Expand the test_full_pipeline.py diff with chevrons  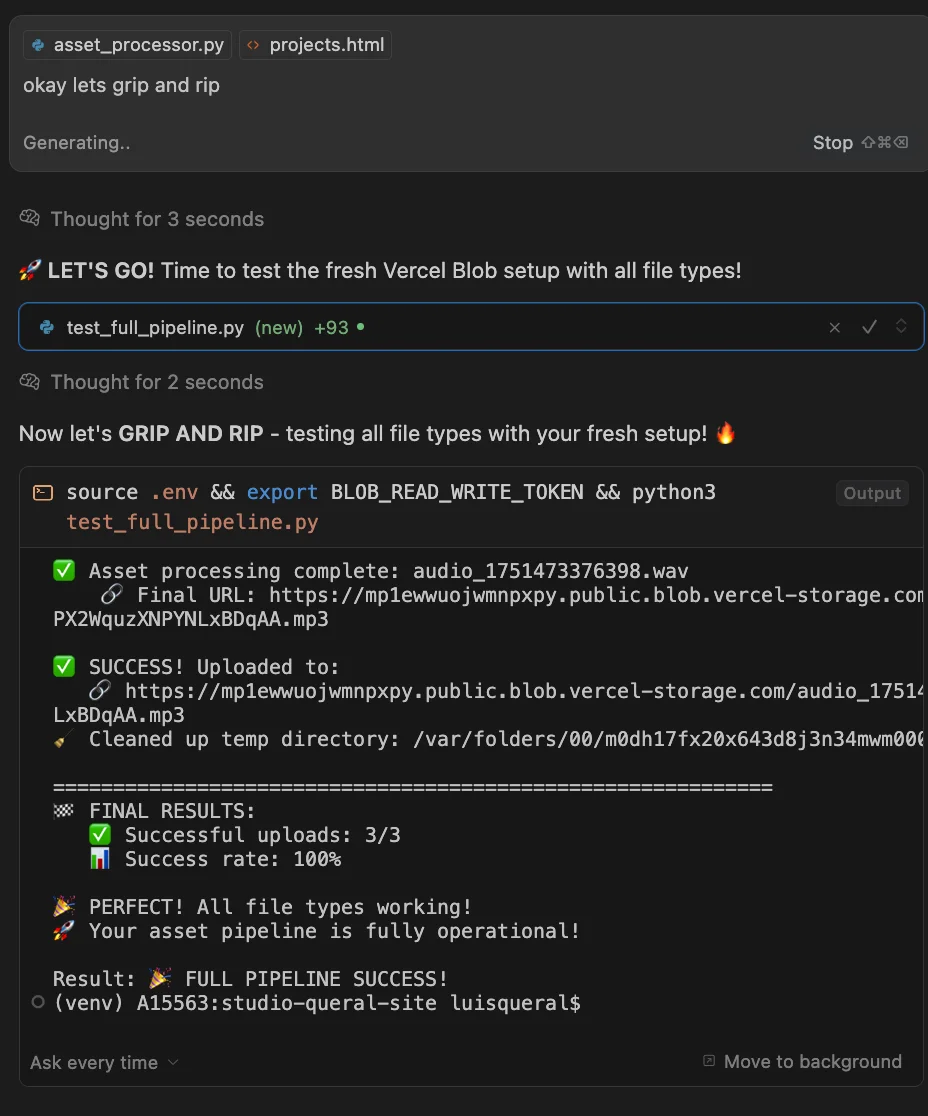pyautogui.click(x=901, y=326)
